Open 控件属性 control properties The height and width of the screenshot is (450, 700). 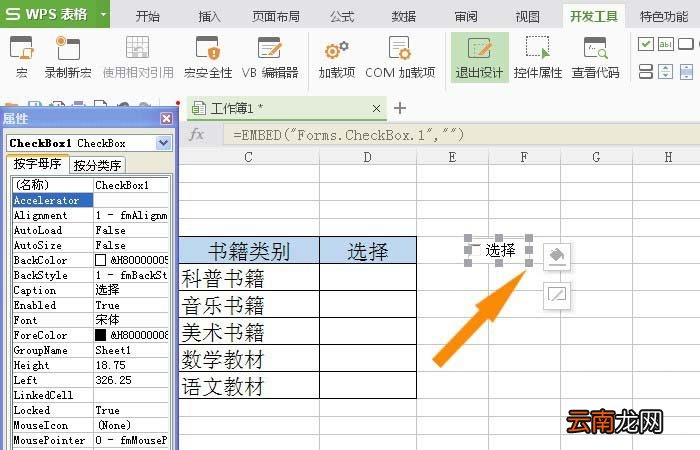538,58
